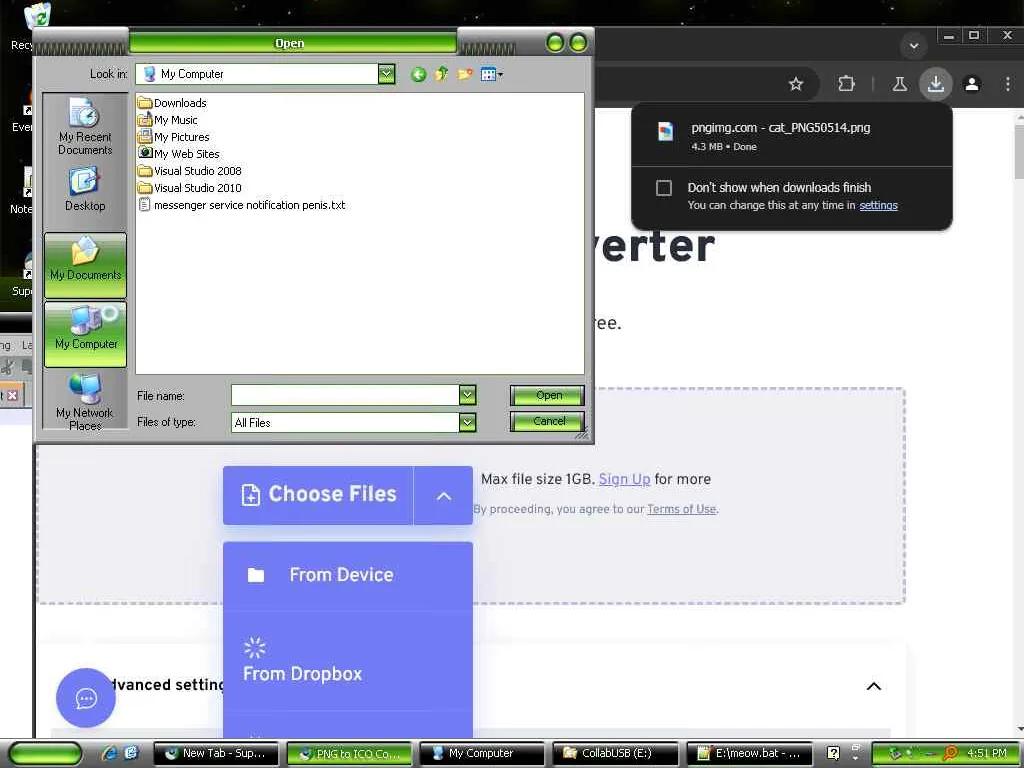The image size is (1024, 768).
Task: Click the taskbar clock showing 4:51 PM
Action: (987, 754)
